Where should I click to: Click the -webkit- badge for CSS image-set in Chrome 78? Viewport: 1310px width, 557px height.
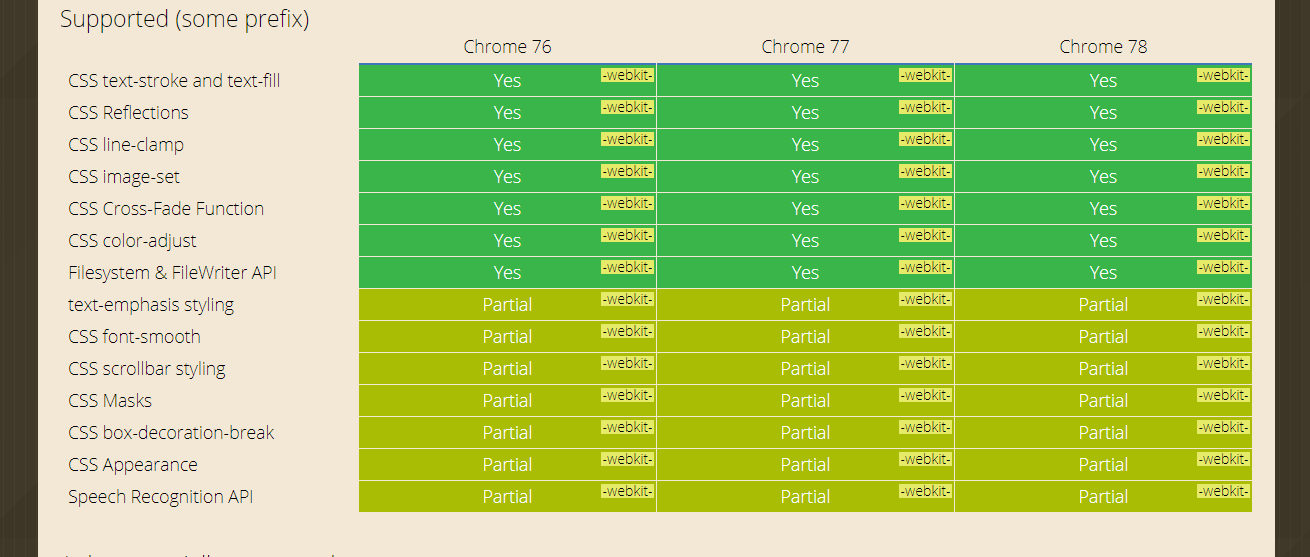(1223, 171)
